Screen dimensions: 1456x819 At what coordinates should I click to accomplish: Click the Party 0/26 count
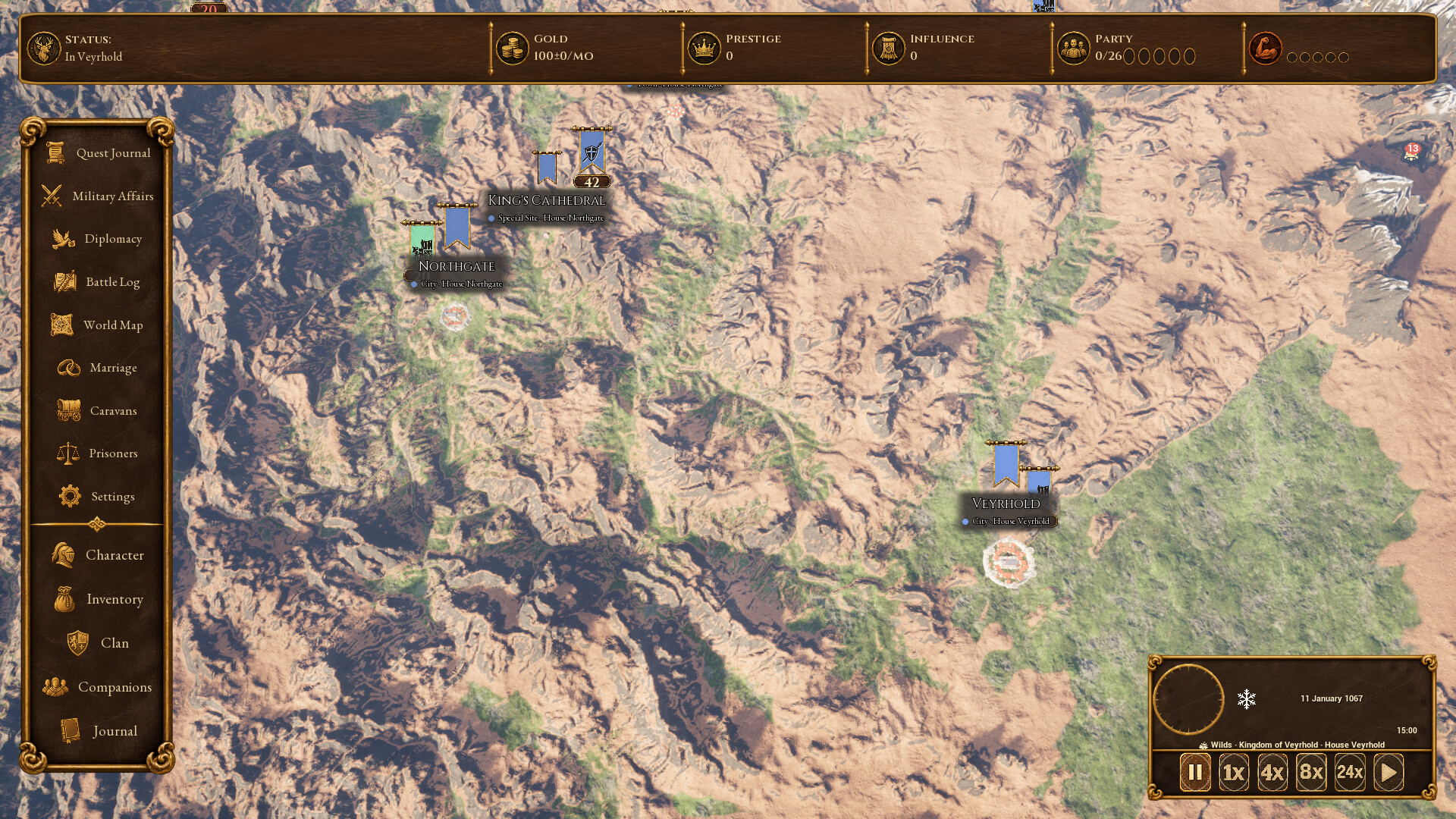(x=1108, y=57)
